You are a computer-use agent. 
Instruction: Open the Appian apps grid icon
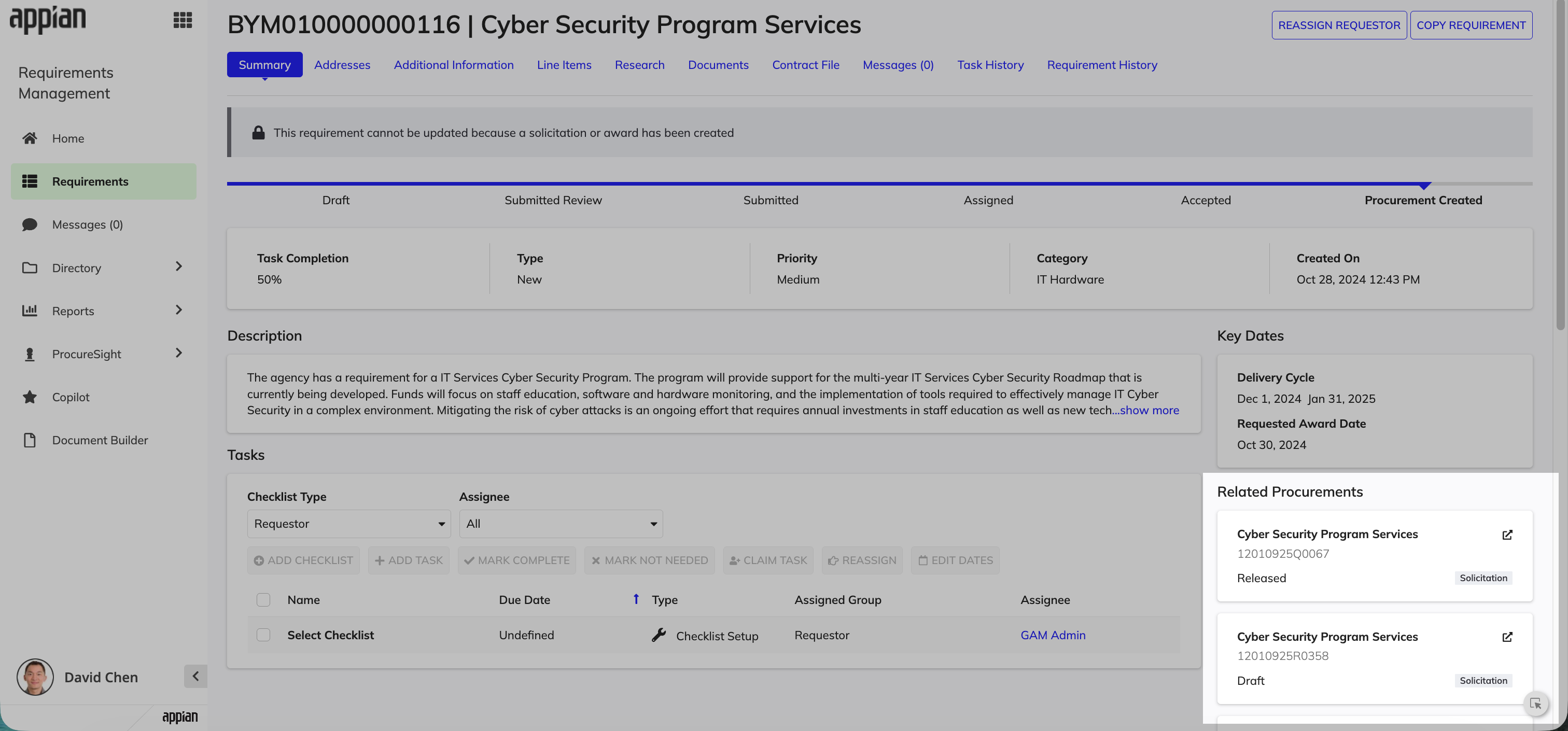coord(183,20)
